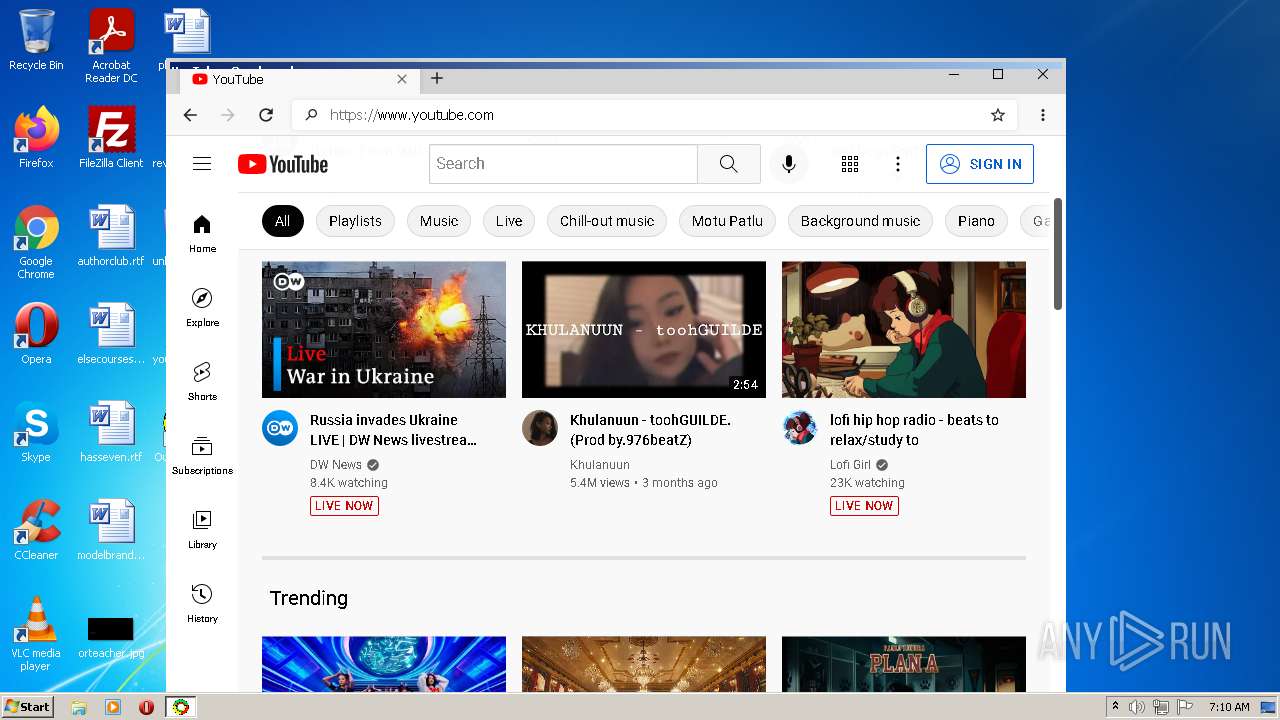Launch VLC media player from desktop
Viewport: 1280px width, 720px height.
coord(36,634)
